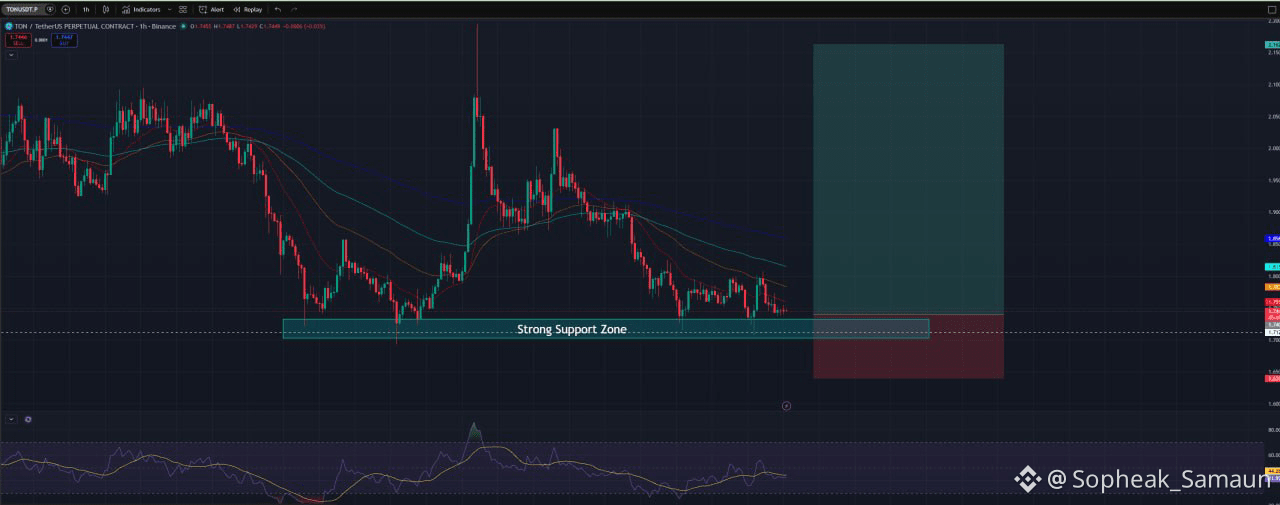Screen dimensions: 1280x505
Task: Start bar Replay mode
Action: click(x=247, y=10)
